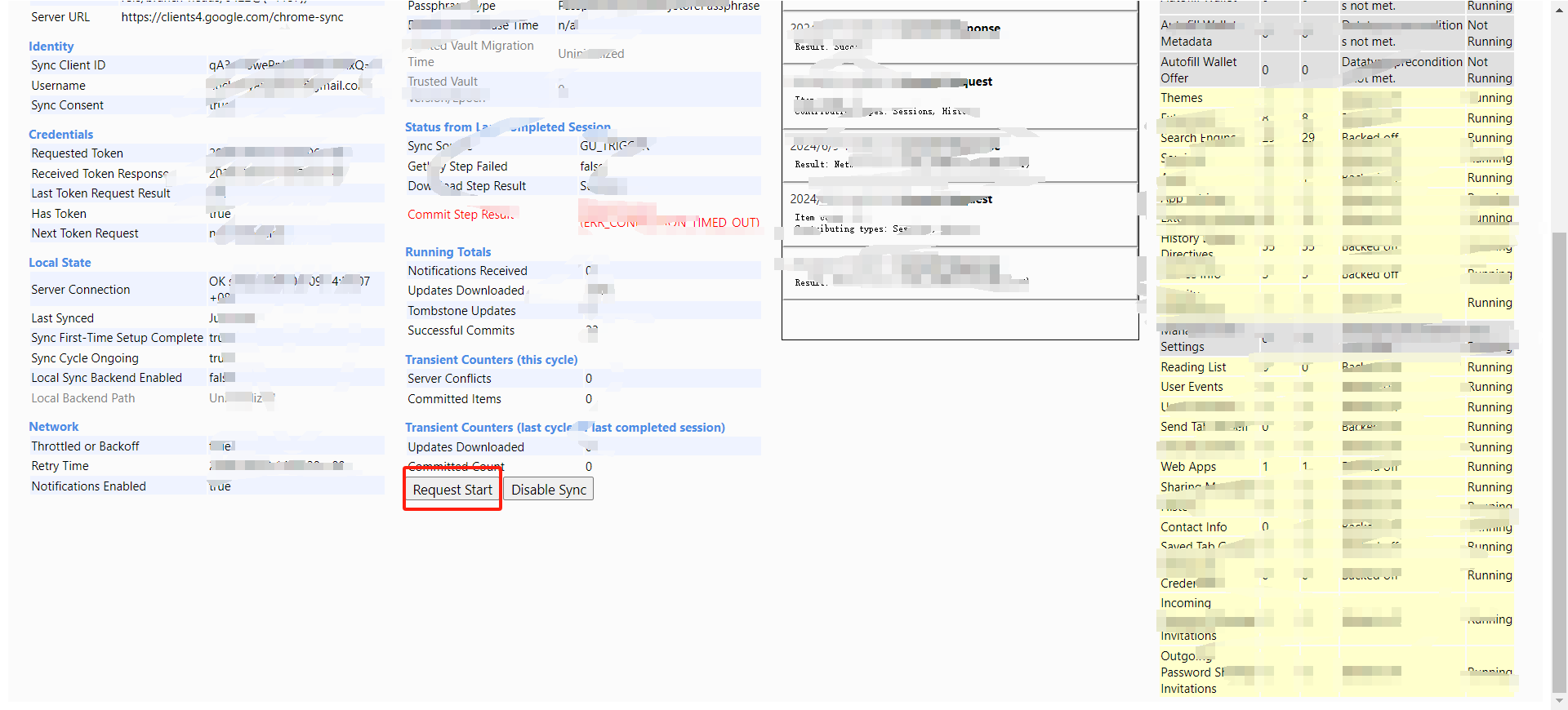Click "Updates Downloaded" under Running Totals
The height and width of the screenshot is (710, 1568).
pyautogui.click(x=465, y=291)
